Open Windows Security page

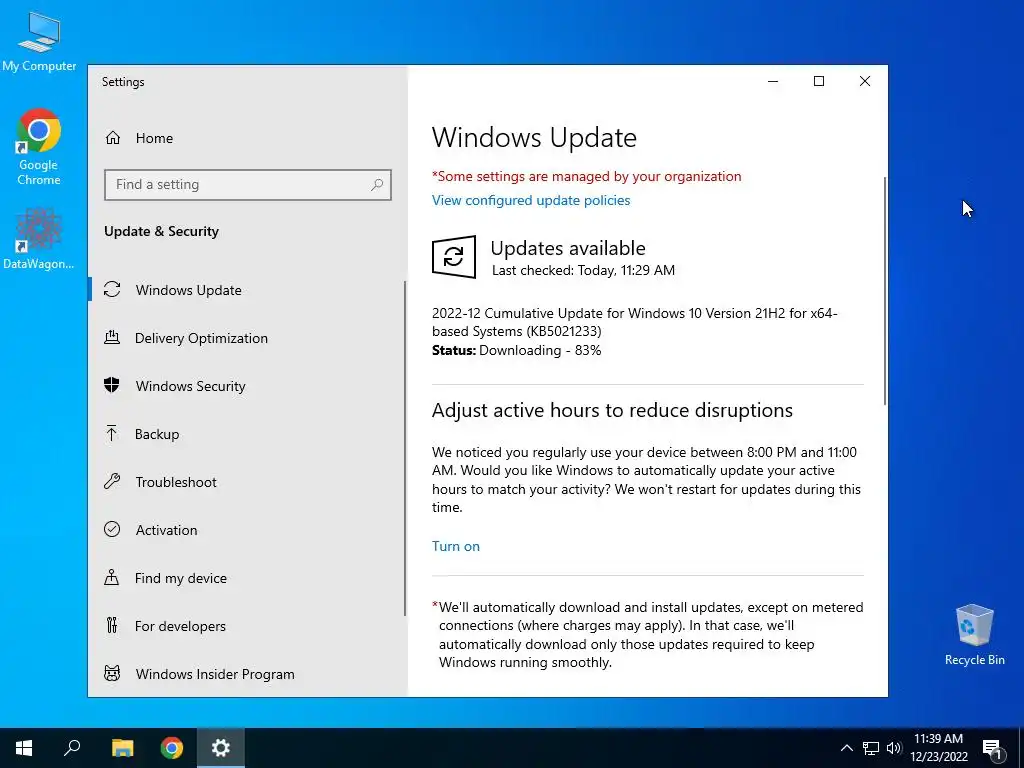191,386
